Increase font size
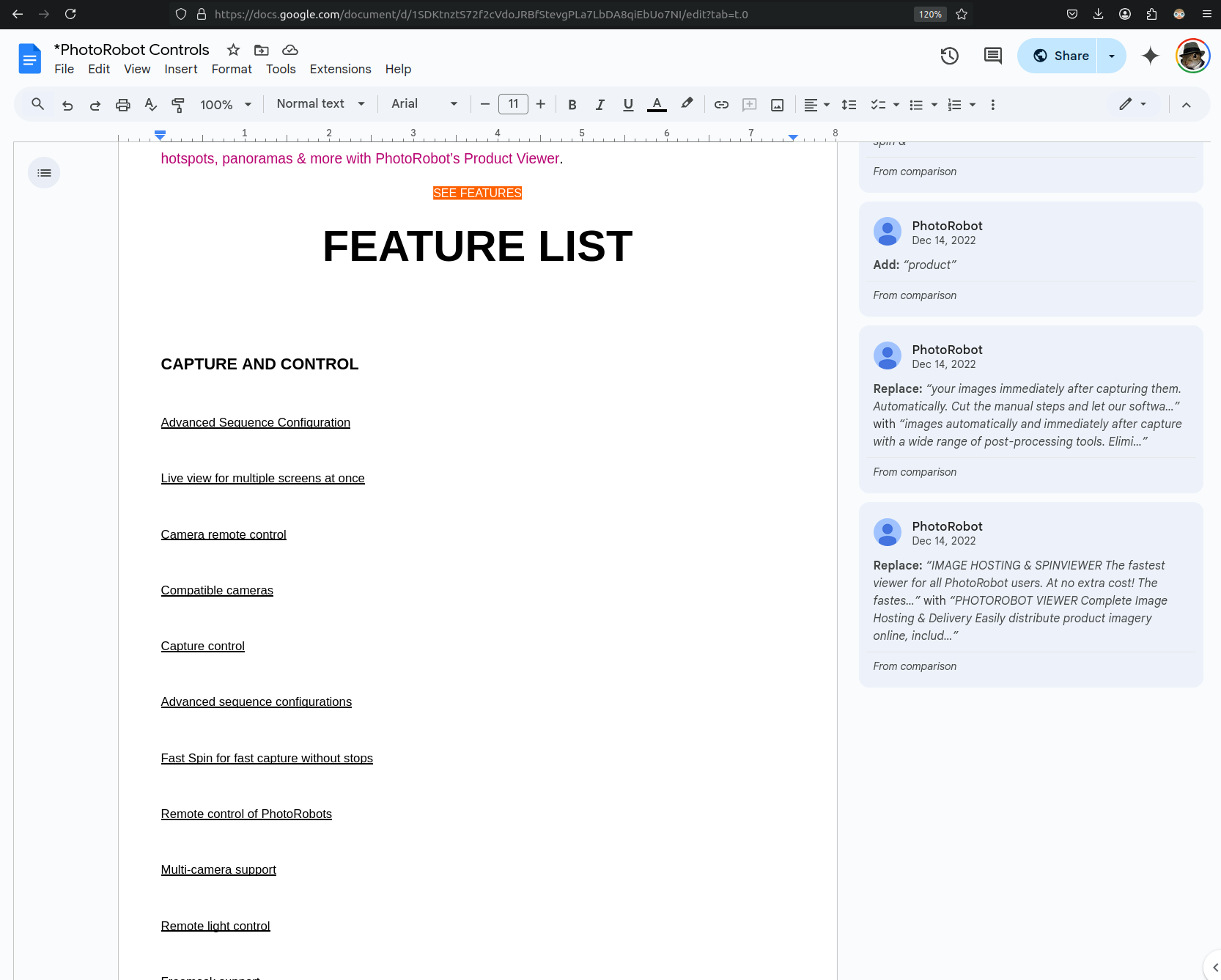 (x=541, y=104)
